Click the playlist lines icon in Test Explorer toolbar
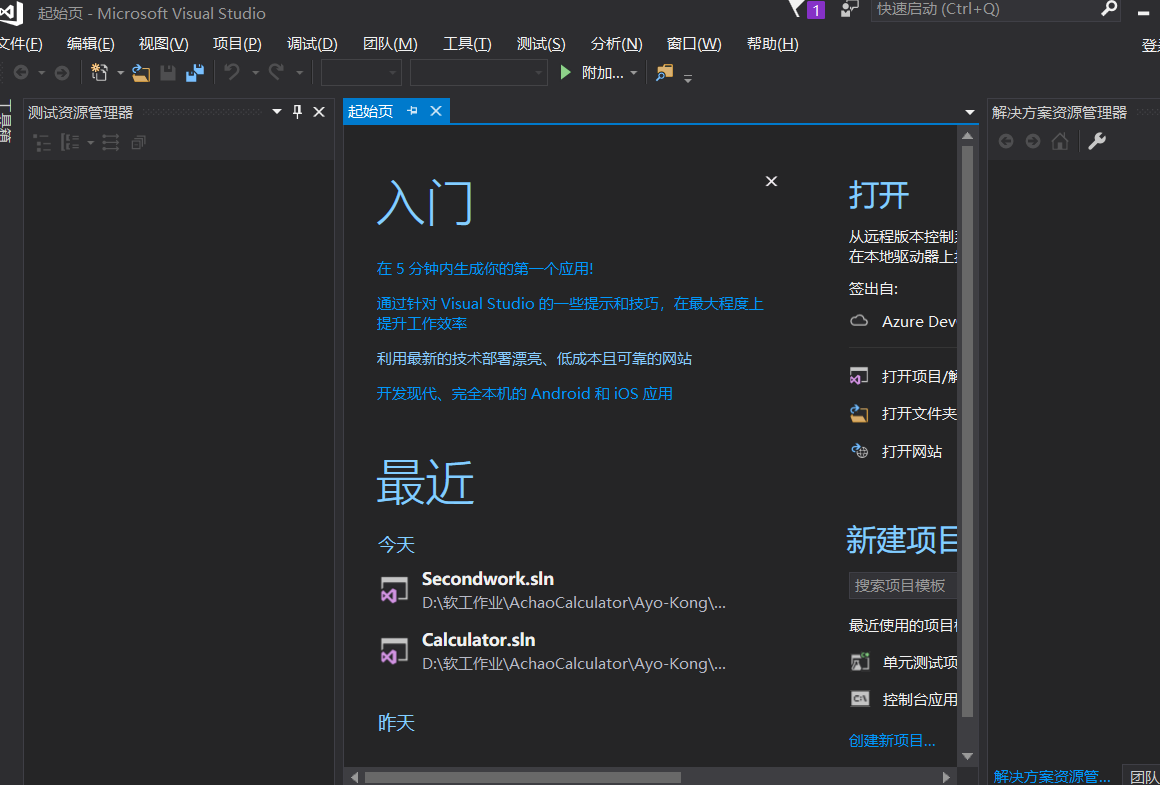 click(110, 143)
